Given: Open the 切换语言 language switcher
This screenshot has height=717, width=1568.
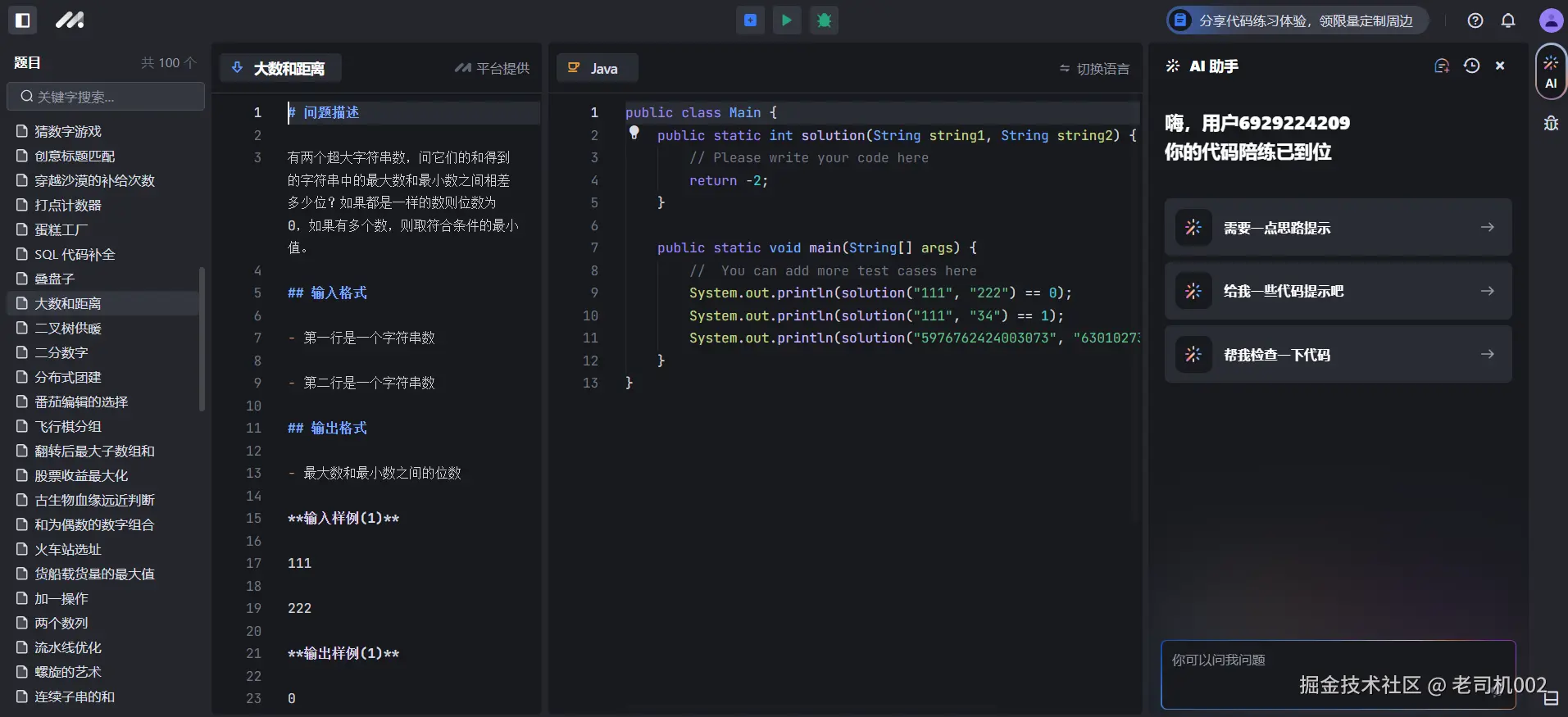Looking at the screenshot, I should click(x=1094, y=69).
